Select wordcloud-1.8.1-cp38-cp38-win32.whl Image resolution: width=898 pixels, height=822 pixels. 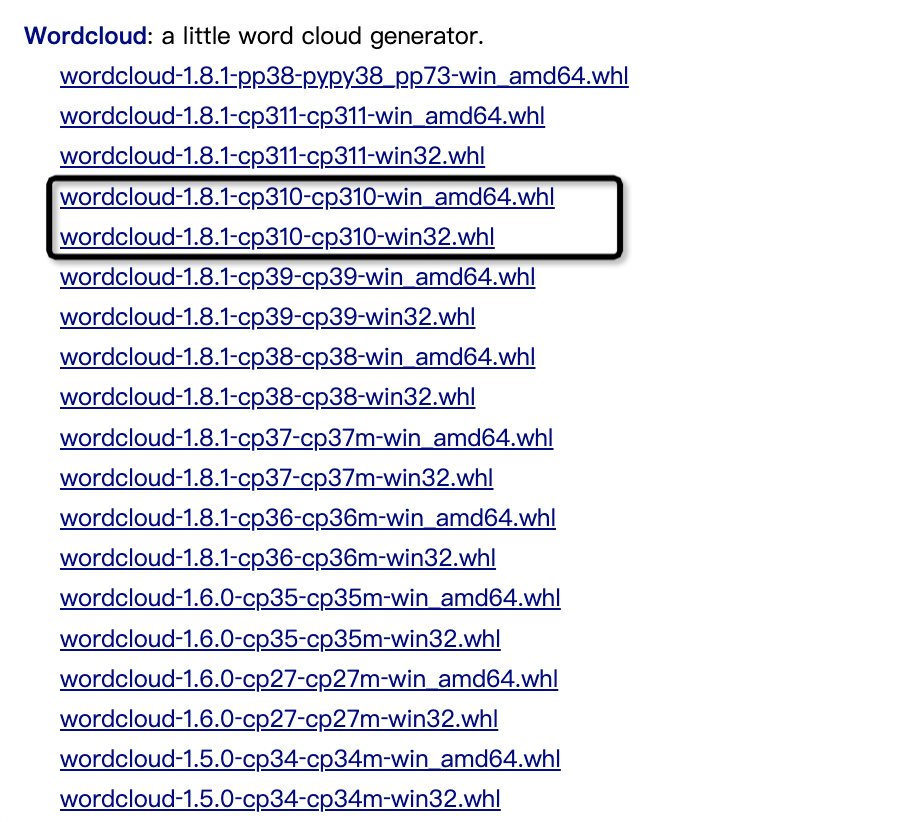[267, 398]
